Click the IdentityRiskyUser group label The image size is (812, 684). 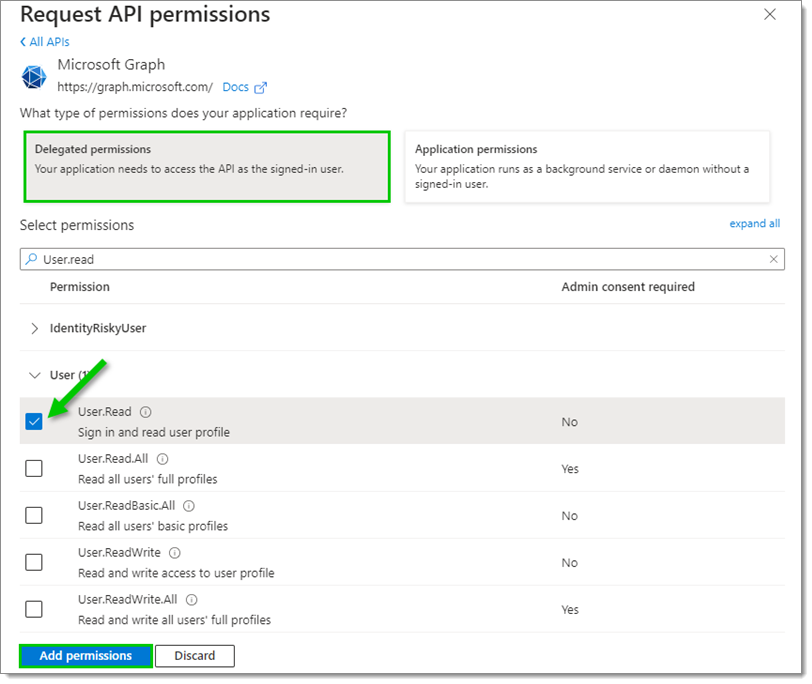coord(98,328)
